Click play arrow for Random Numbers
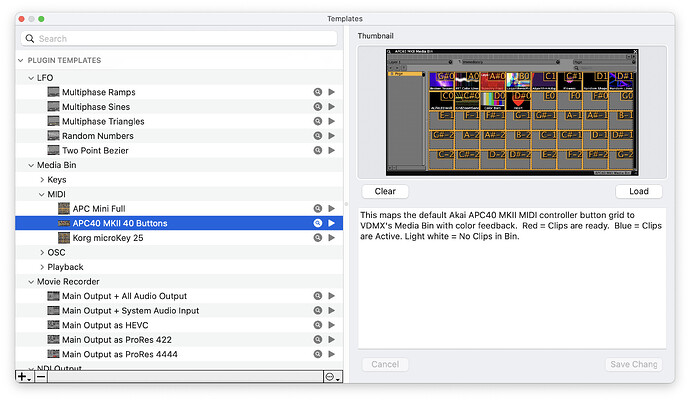This screenshot has height=400, width=690. point(331,136)
